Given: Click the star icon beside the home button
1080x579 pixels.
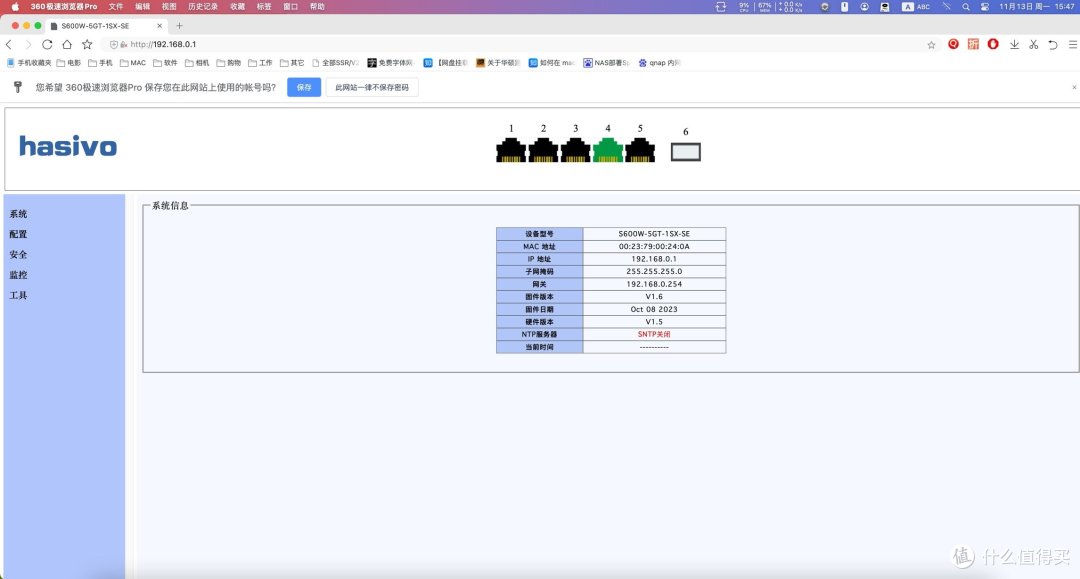Looking at the screenshot, I should click(x=87, y=44).
